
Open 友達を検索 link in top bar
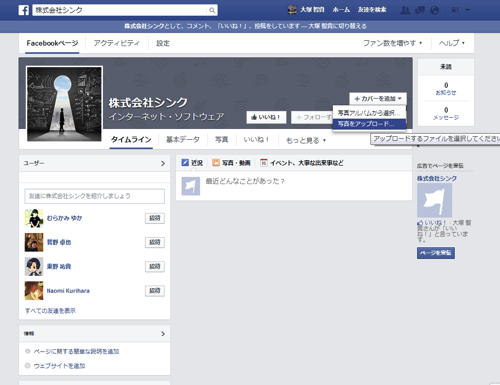[372, 10]
